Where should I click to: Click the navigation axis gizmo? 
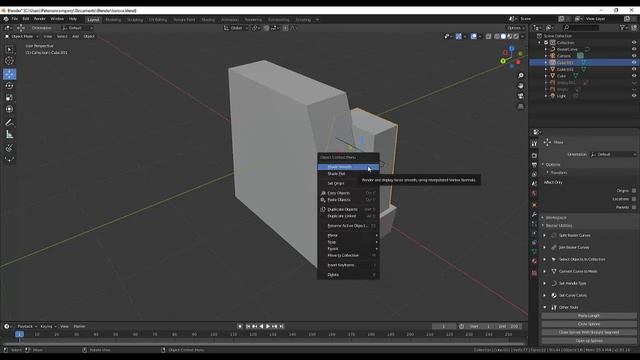(511, 57)
